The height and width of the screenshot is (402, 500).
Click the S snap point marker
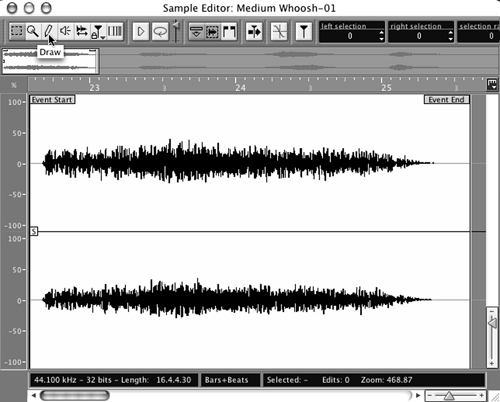coord(34,231)
